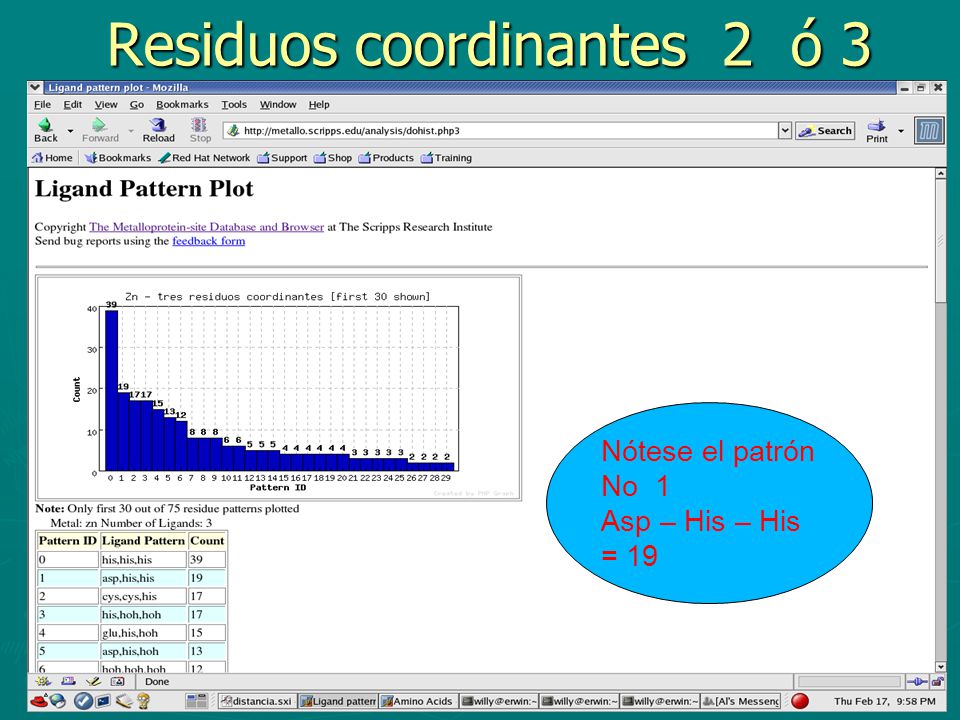Click the online/offline connection icon

tap(917, 681)
